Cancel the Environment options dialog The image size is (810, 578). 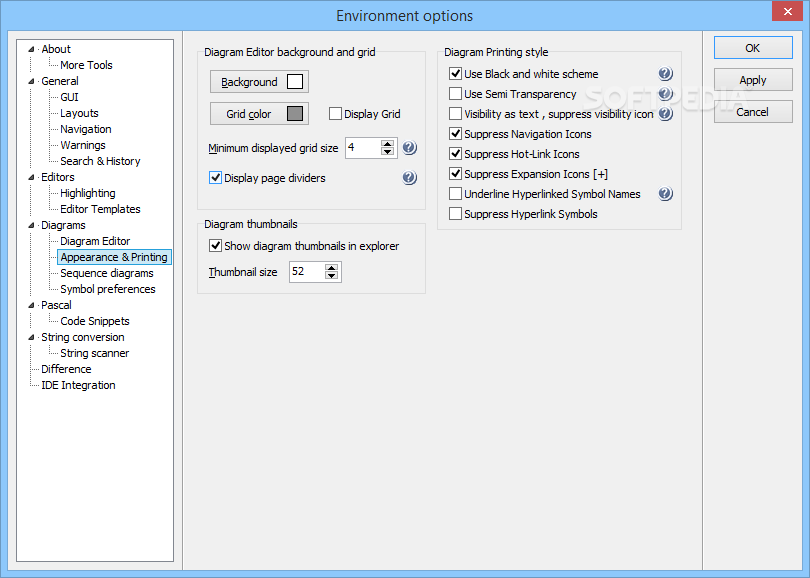click(x=753, y=112)
